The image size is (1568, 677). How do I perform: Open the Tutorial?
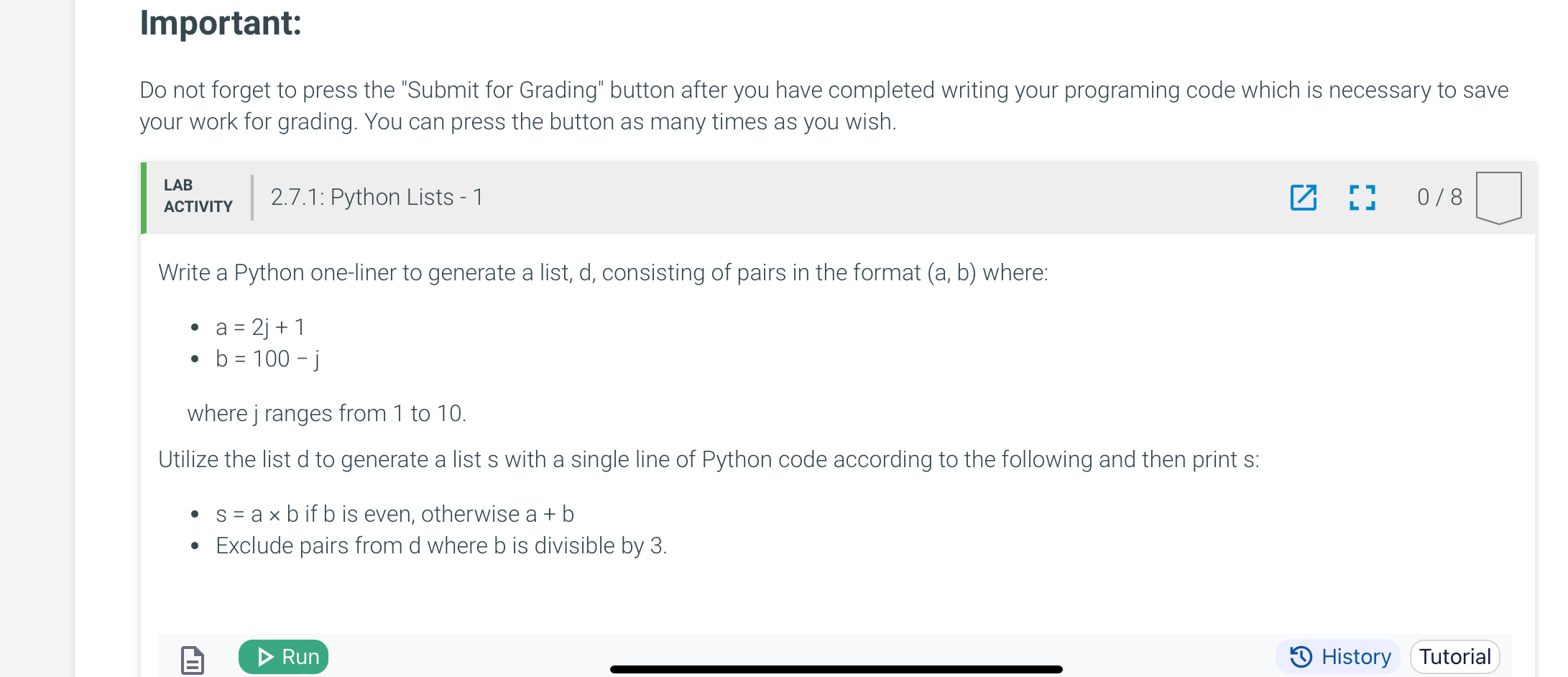pyautogui.click(x=1454, y=656)
